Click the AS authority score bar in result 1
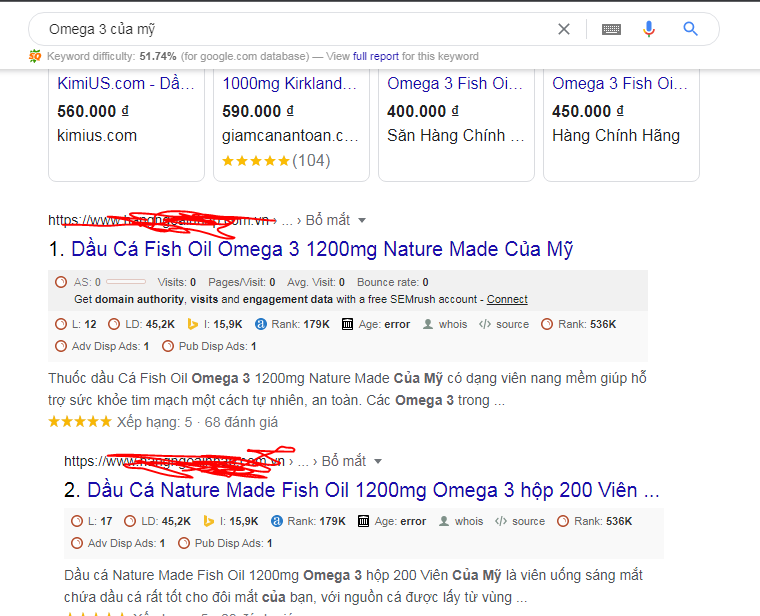 (x=126, y=282)
